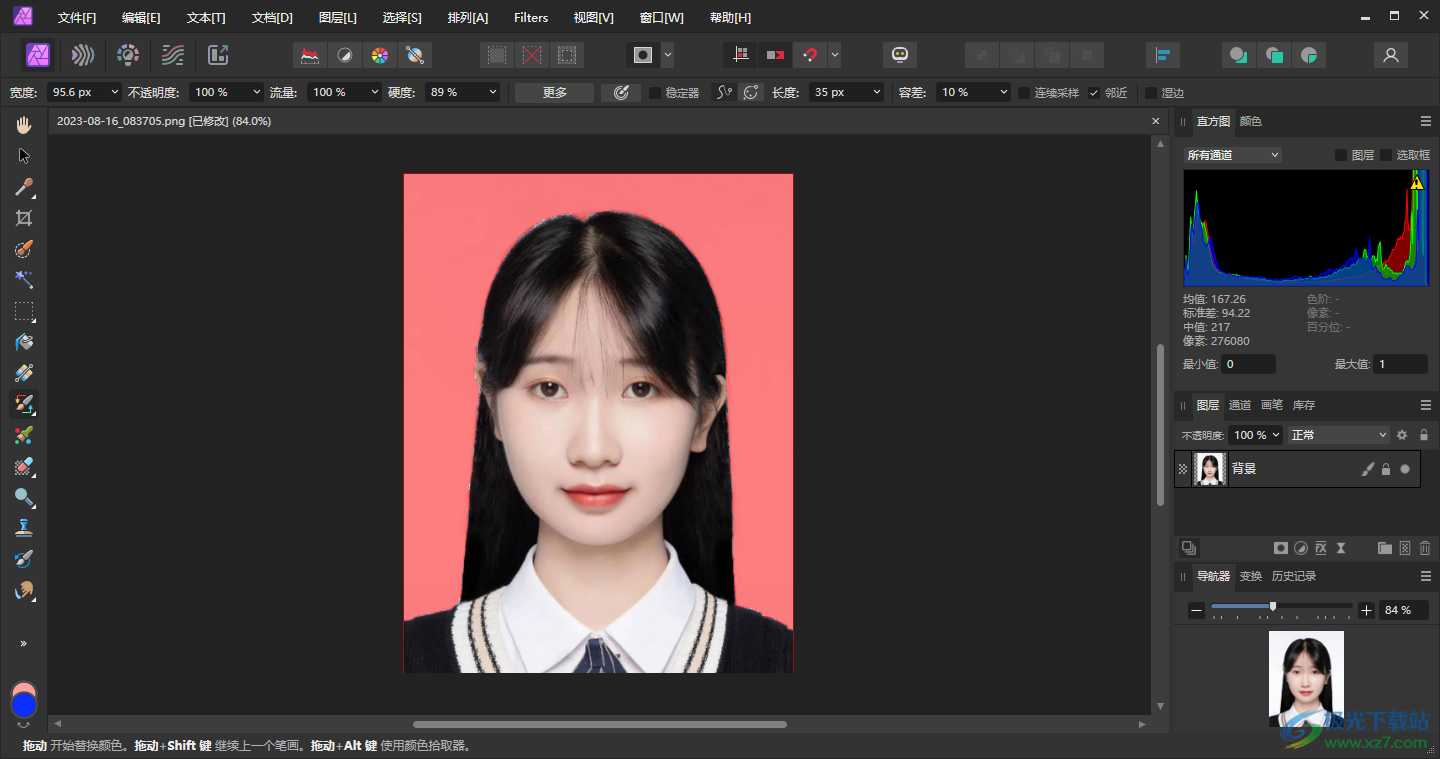Uncheck the 邻近 checkbox
The height and width of the screenshot is (759, 1440).
pos(1094,92)
